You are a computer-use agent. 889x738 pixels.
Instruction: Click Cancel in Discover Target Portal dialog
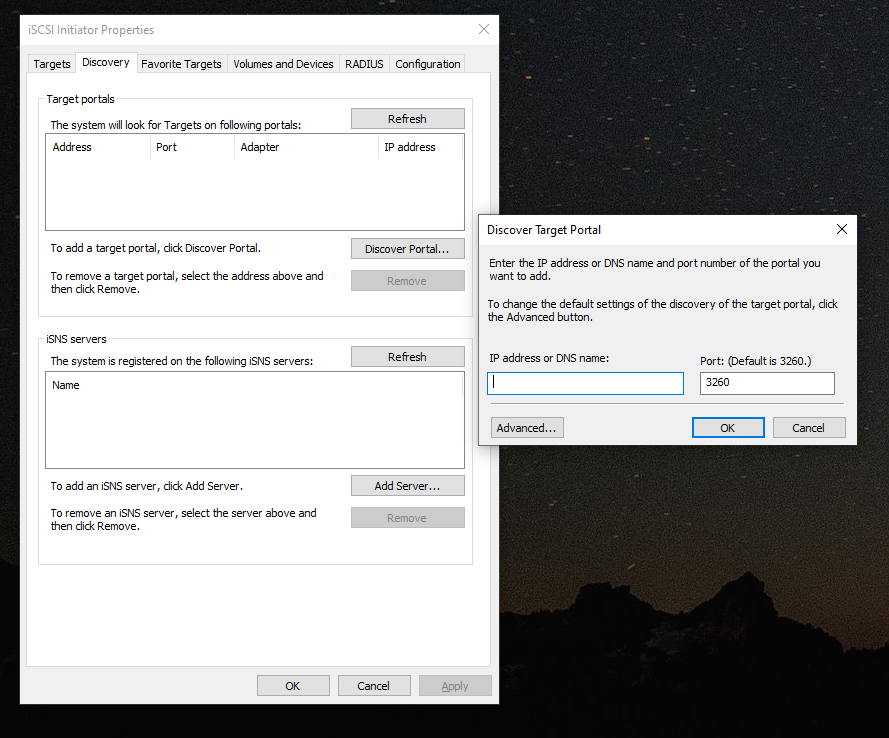tap(809, 428)
